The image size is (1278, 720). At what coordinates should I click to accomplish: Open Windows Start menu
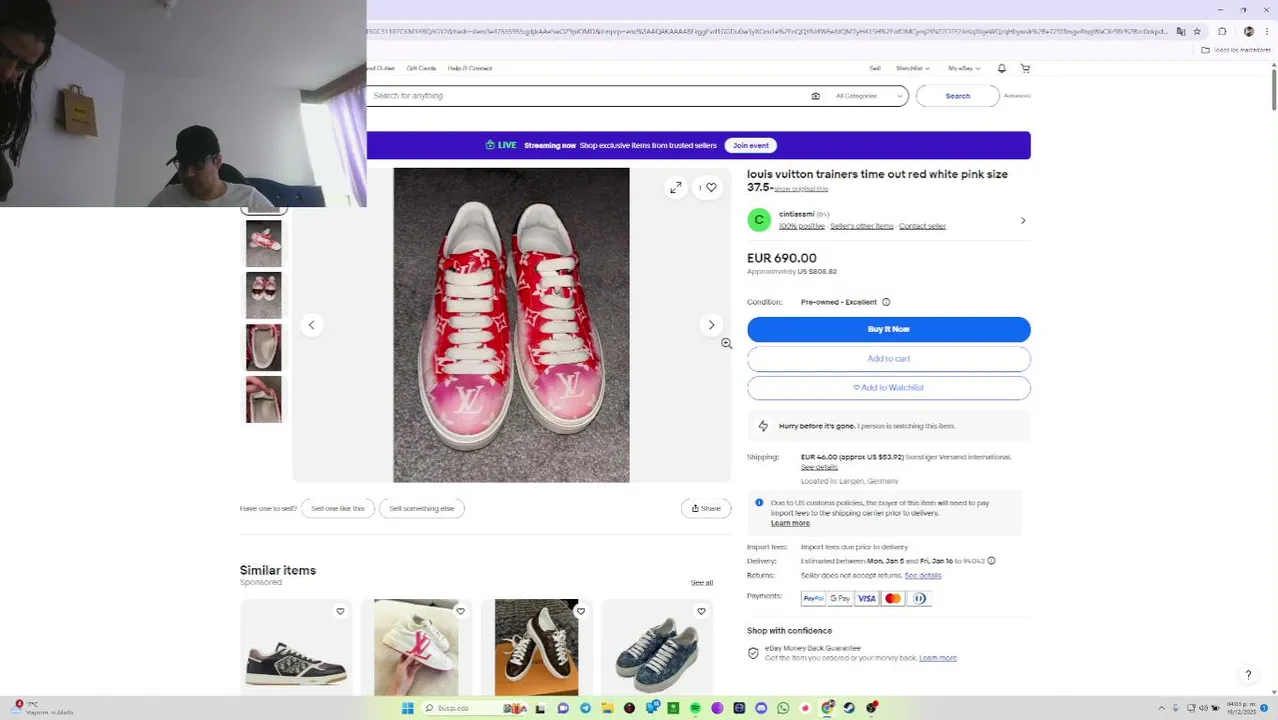pos(407,708)
